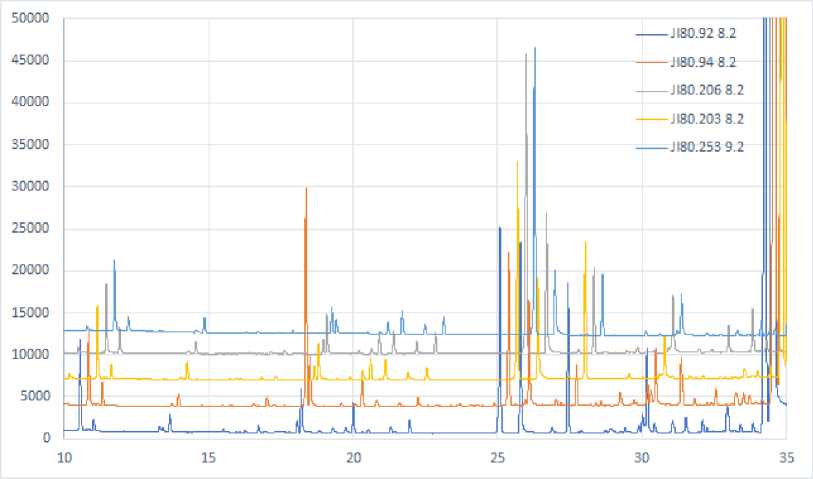
Task: Select the JI80.203 8.2 legend entry
Action: pos(690,119)
